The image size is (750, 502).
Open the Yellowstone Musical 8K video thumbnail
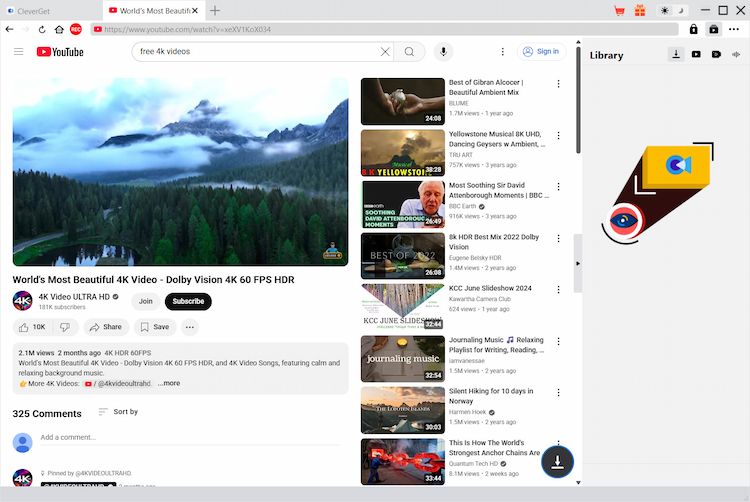(402, 153)
